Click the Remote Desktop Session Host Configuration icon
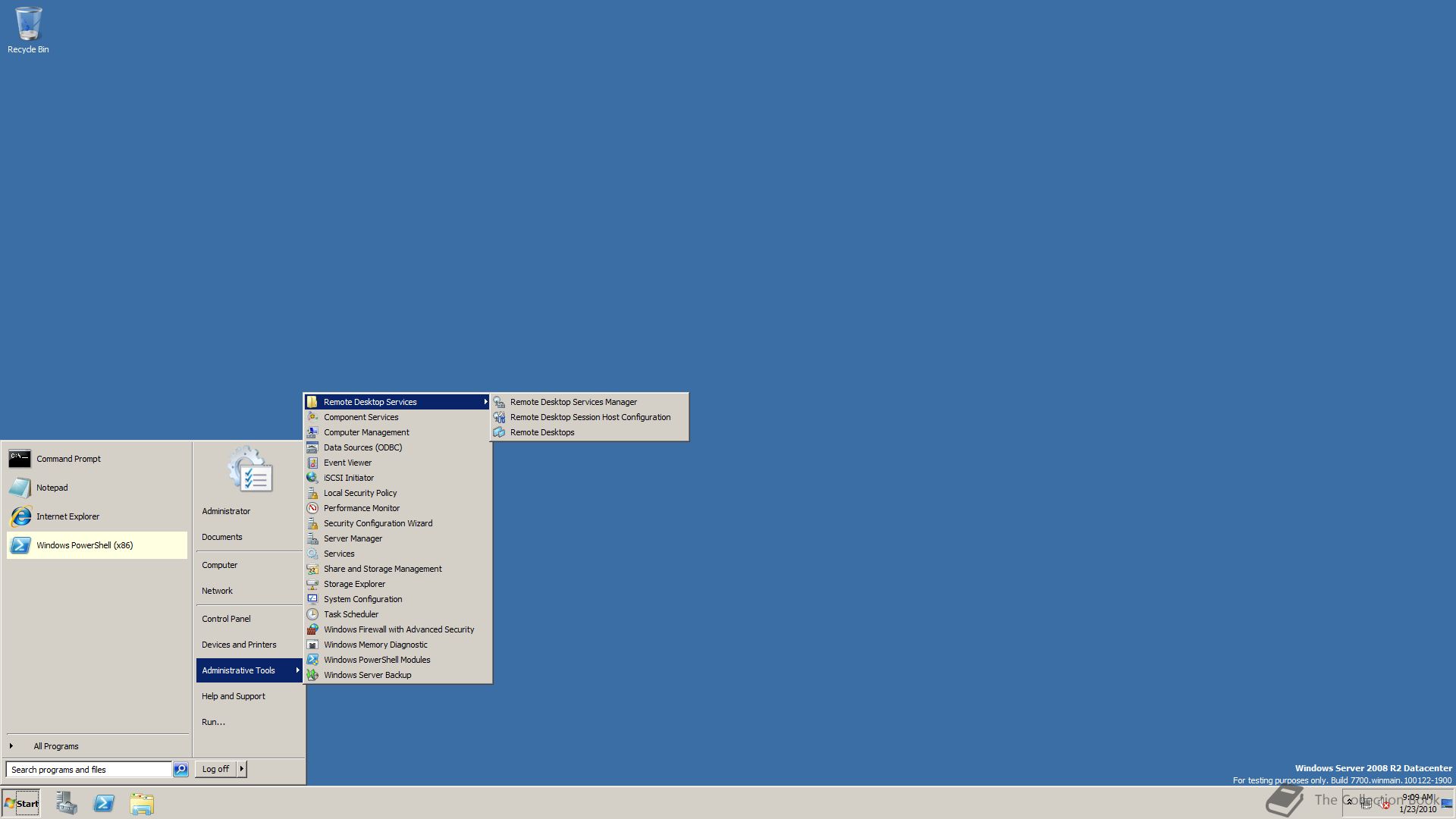1456x819 pixels. pos(499,417)
